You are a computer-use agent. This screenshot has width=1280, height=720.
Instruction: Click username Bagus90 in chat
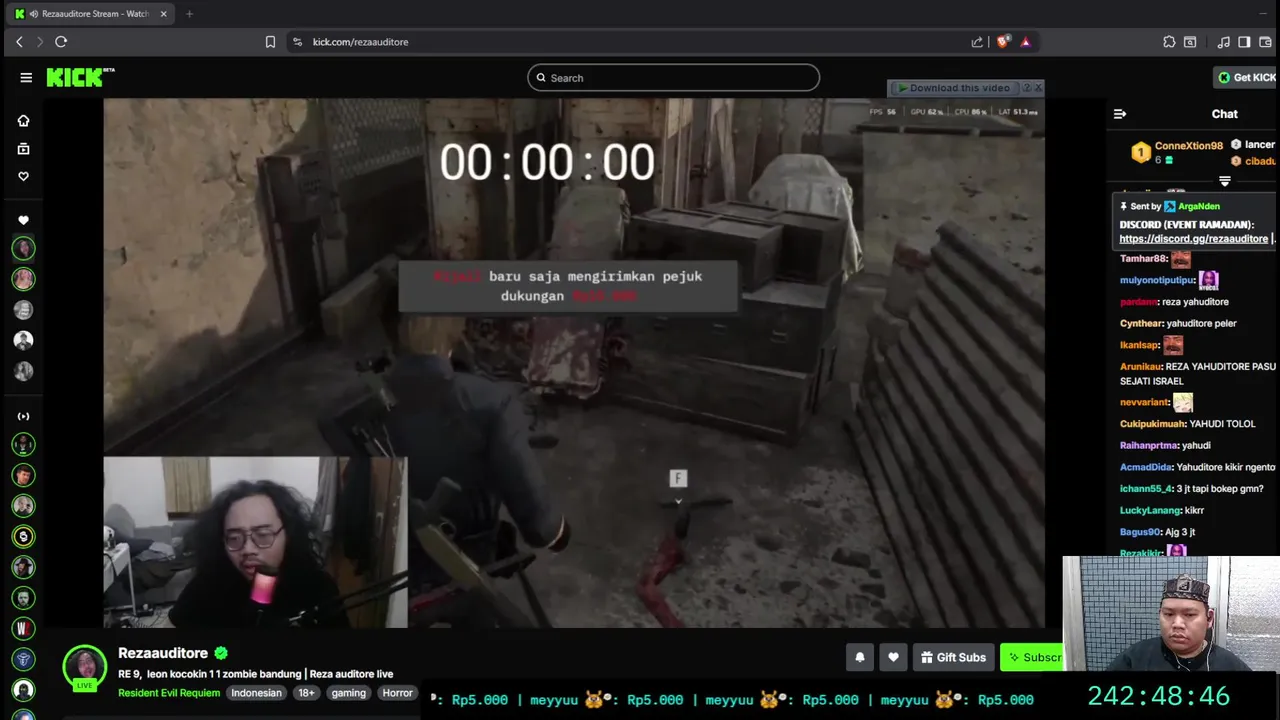[1140, 532]
